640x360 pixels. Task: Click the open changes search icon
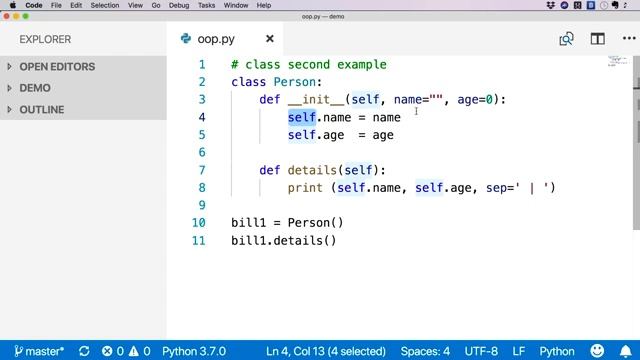tap(566, 39)
